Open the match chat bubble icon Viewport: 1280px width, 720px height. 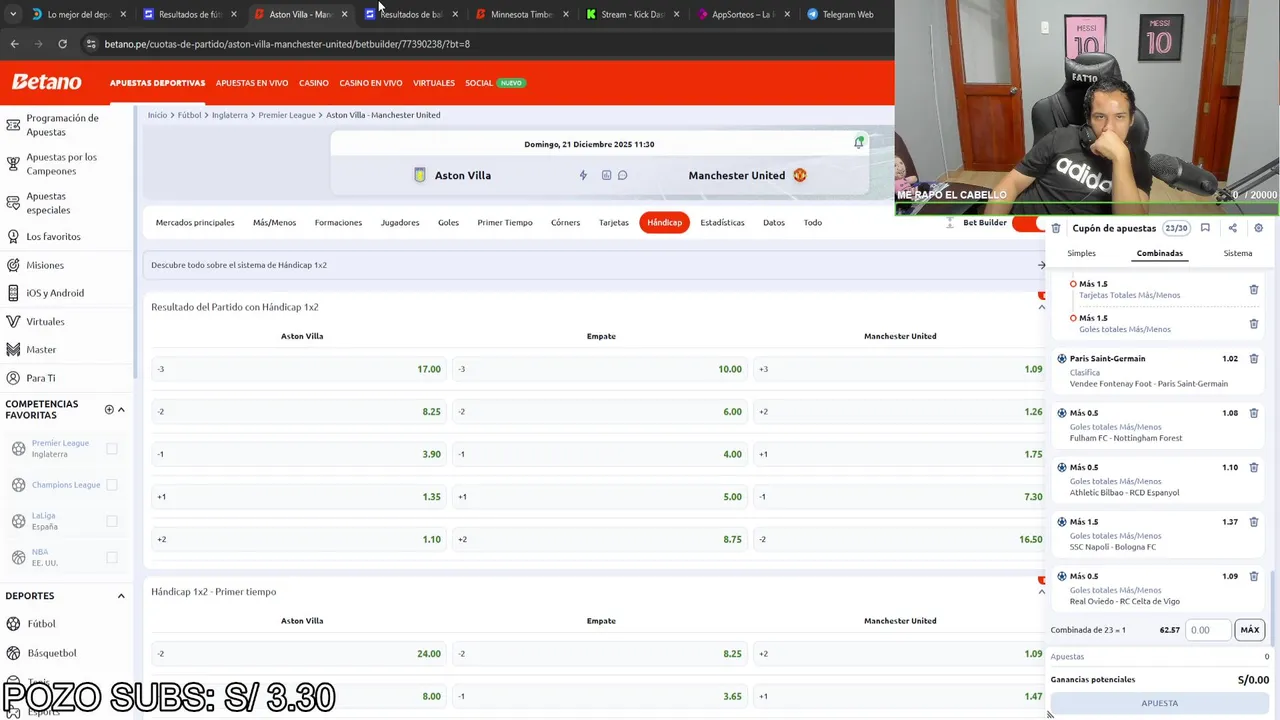tap(622, 175)
